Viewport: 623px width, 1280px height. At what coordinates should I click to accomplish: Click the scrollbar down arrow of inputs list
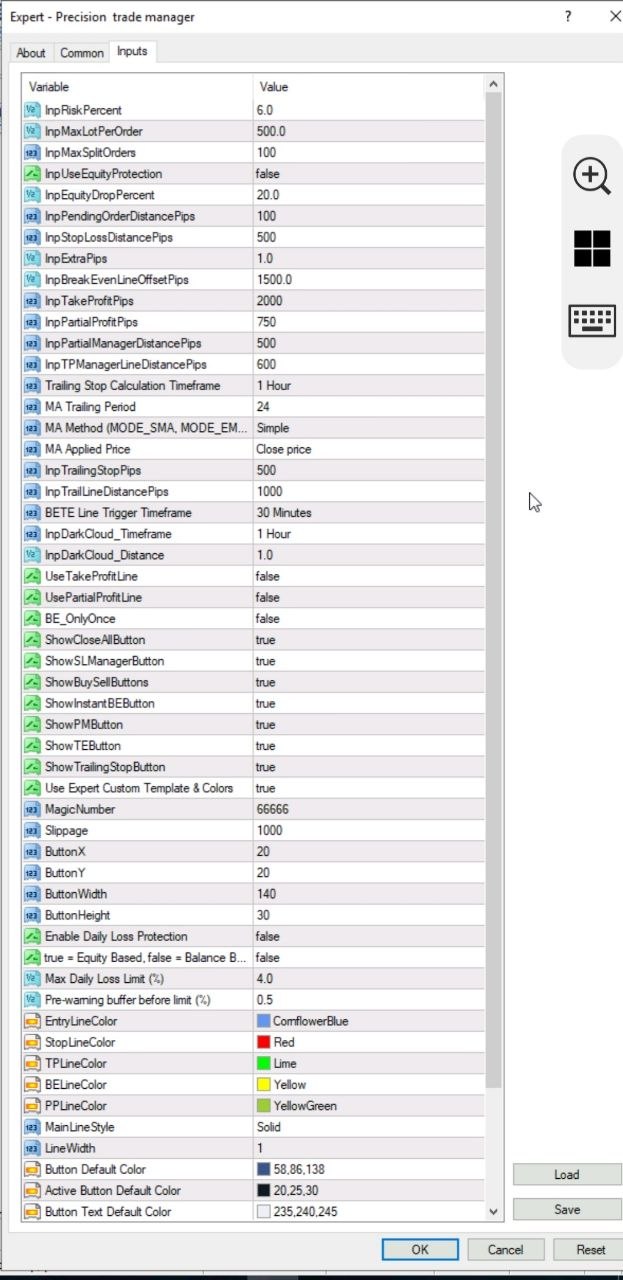tap(493, 1211)
